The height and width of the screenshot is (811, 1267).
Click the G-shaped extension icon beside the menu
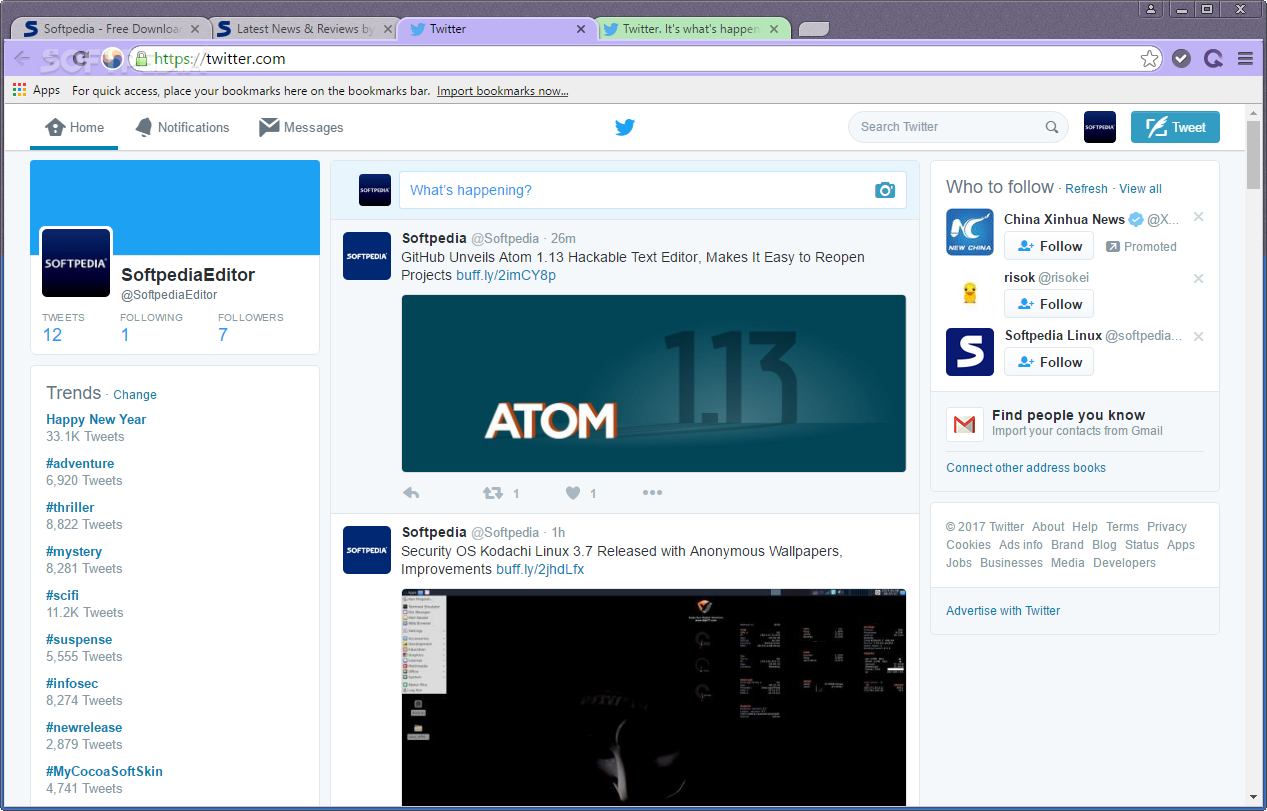point(1213,58)
